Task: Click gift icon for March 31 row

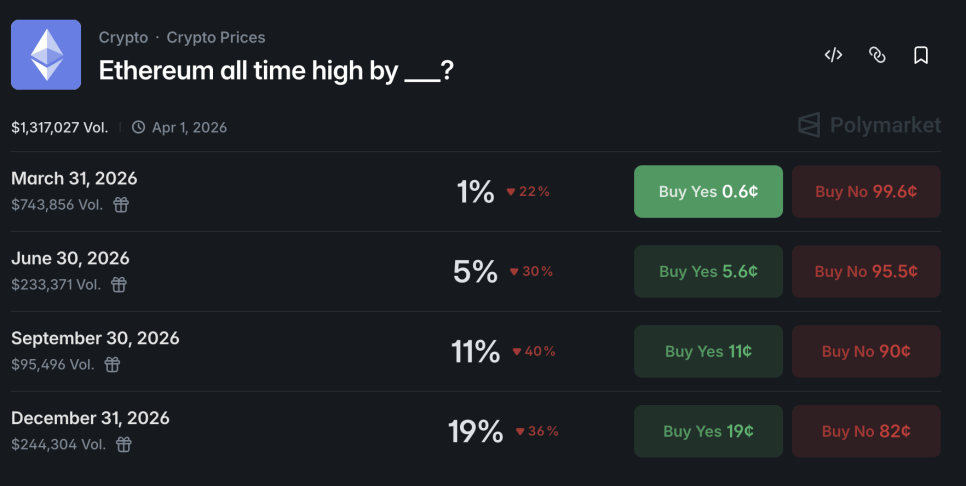Action: [121, 205]
